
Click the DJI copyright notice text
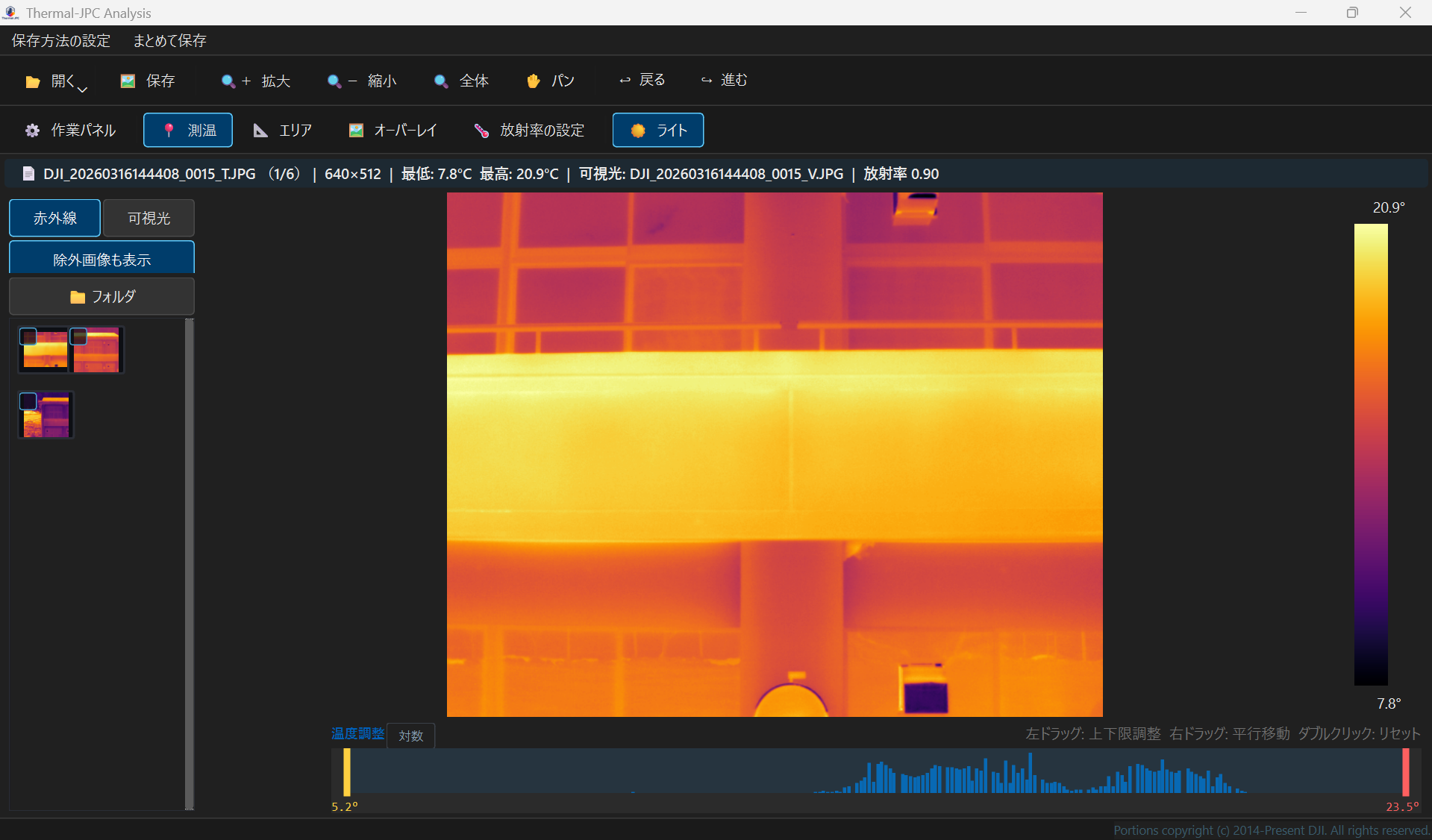(x=1272, y=830)
